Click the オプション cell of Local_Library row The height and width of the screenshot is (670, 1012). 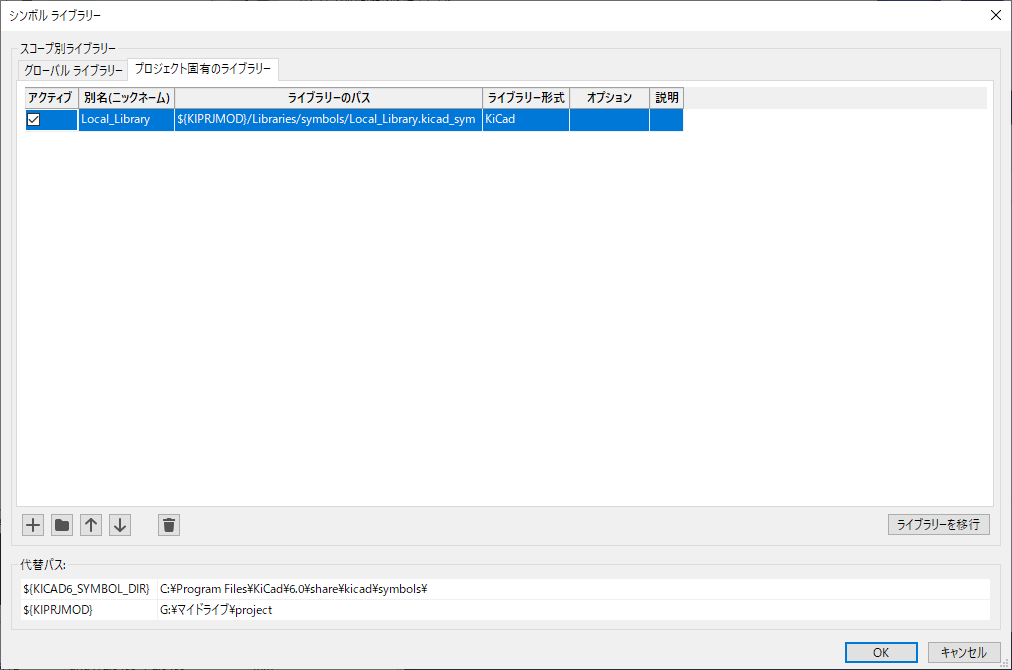609,120
